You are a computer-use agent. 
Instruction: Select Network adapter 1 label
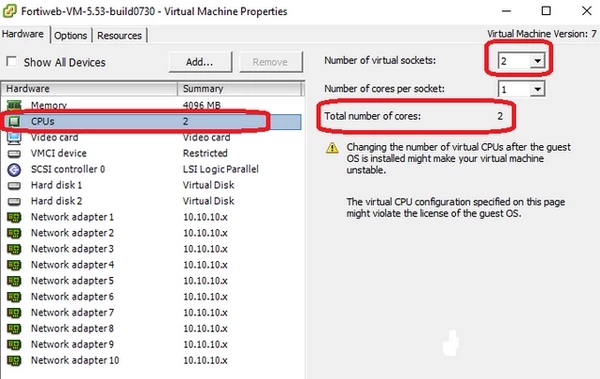(72, 217)
